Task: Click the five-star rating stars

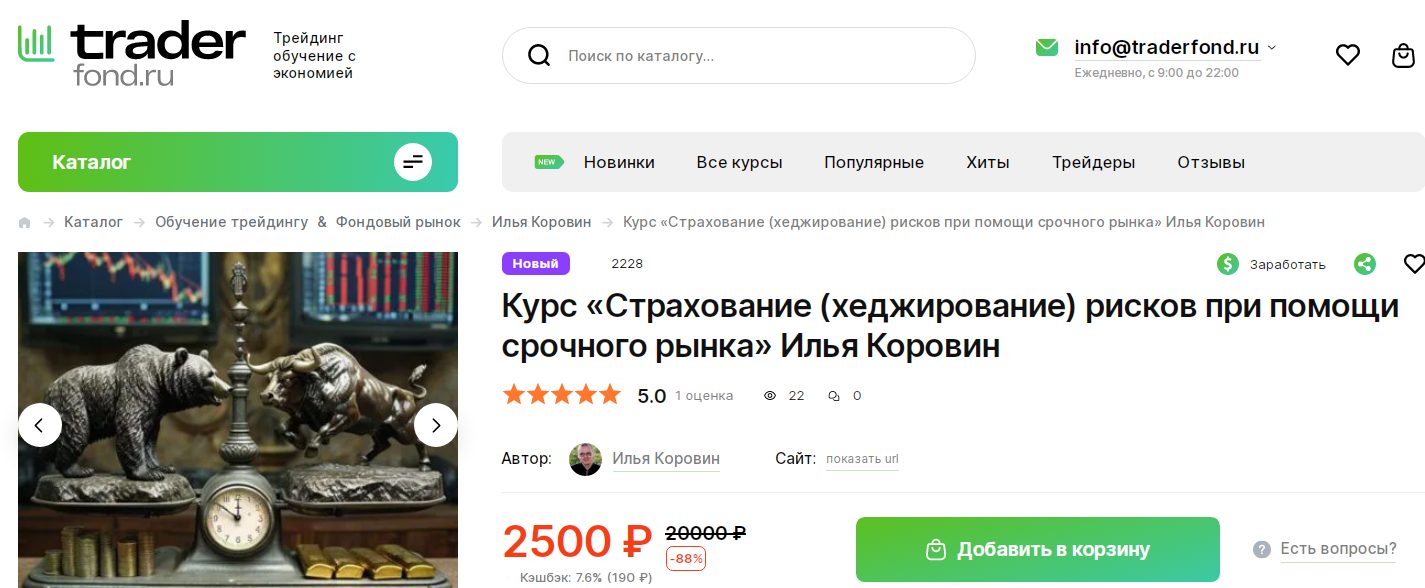Action: 561,395
